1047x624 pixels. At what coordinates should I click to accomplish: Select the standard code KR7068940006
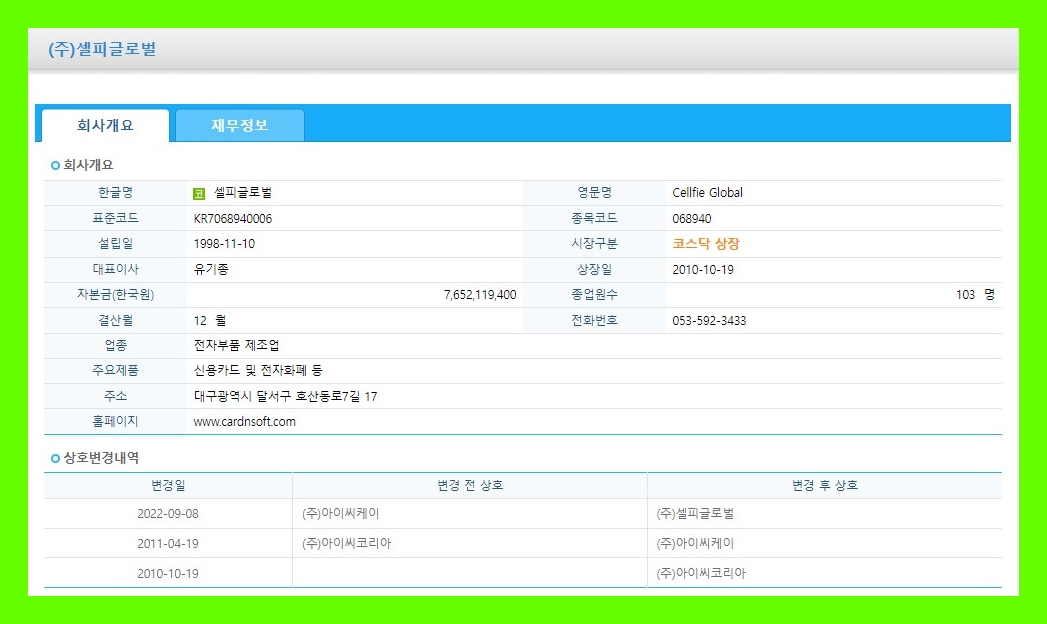[x=232, y=219]
